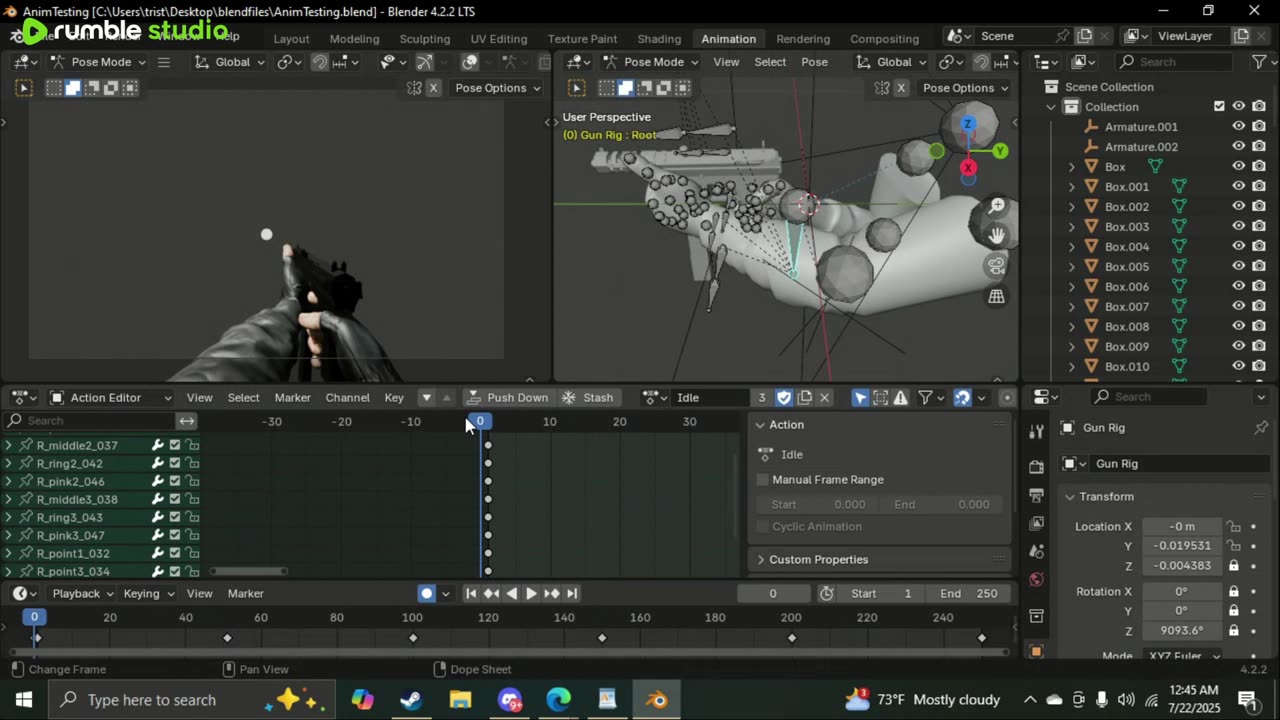
Task: Jump to the start frame playback icon
Action: click(471, 593)
